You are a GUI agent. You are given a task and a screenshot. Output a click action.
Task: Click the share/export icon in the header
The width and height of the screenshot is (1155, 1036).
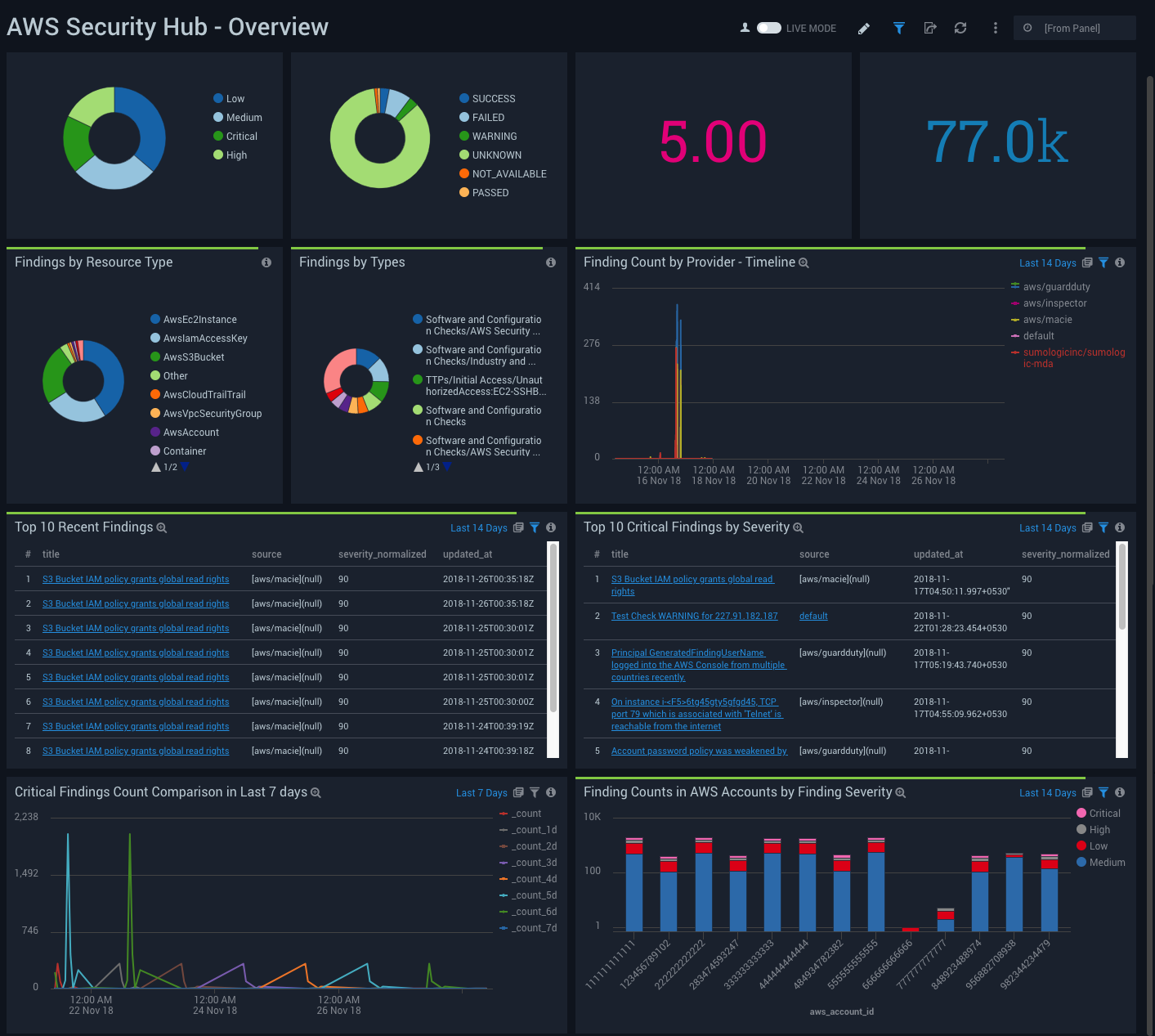[930, 28]
